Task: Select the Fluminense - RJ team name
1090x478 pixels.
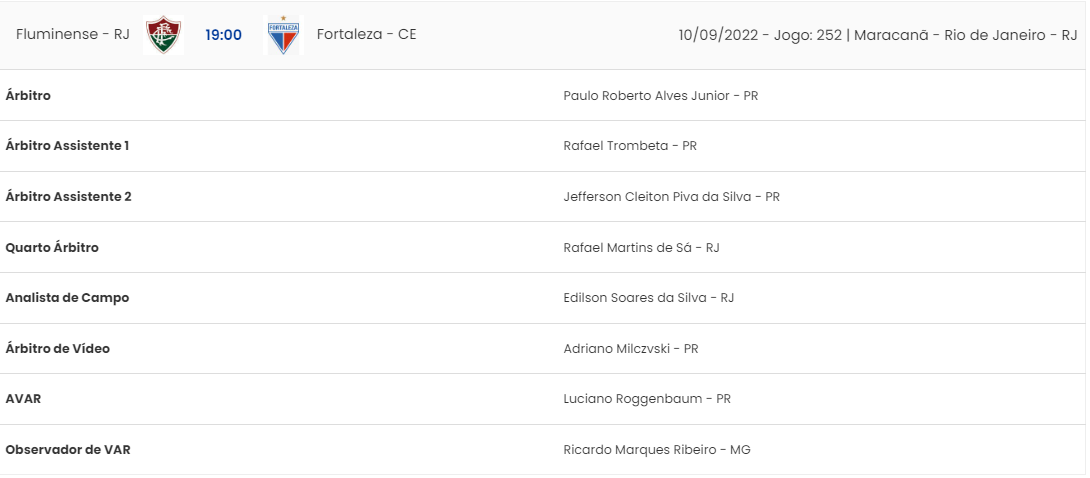Action: pos(72,34)
